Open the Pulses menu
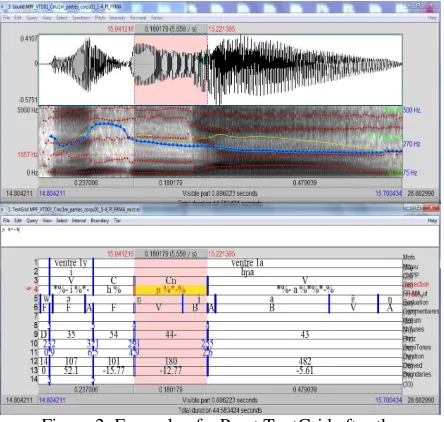Image resolution: width=444 pixels, height=422 pixels. click(x=157, y=18)
